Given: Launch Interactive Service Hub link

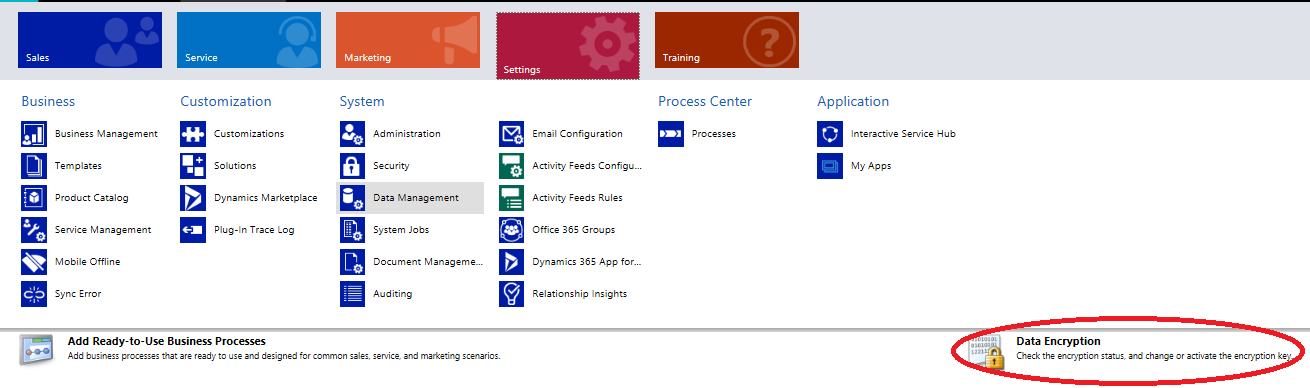Looking at the screenshot, I should coord(903,134).
